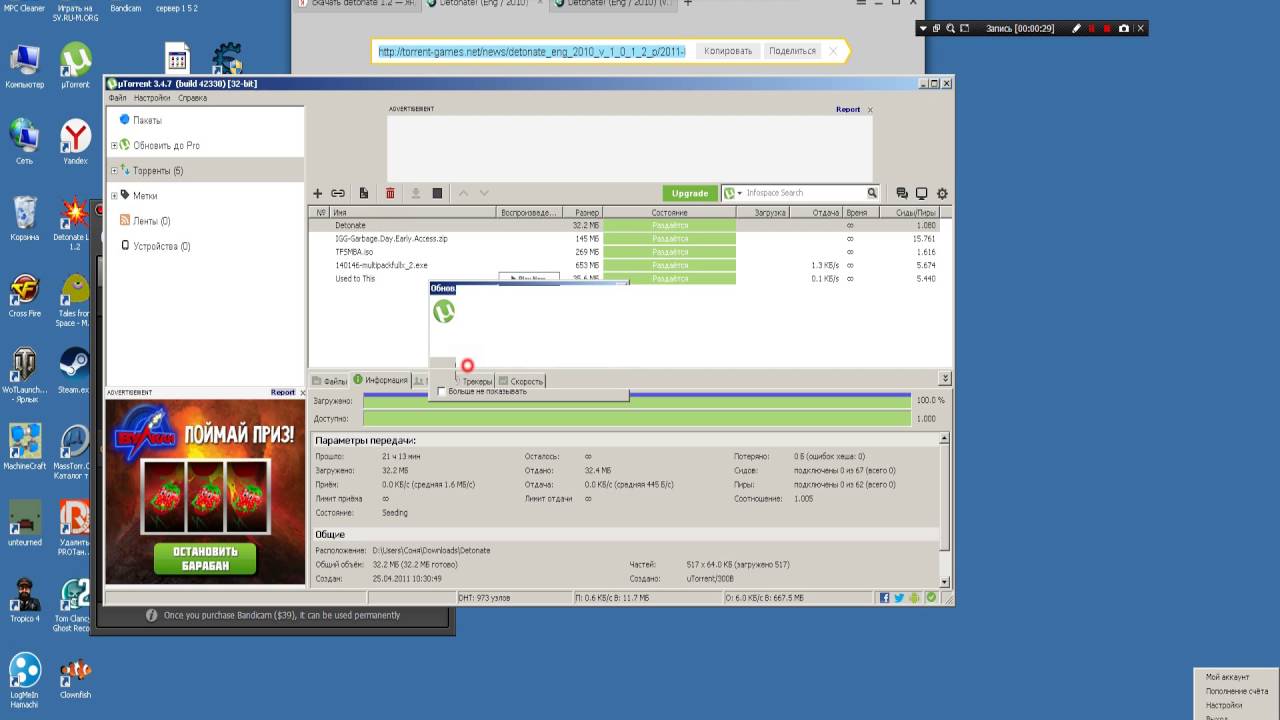Collapse the detail pane with the double-chevron button
Screen dimensions: 1280x720
tap(945, 379)
